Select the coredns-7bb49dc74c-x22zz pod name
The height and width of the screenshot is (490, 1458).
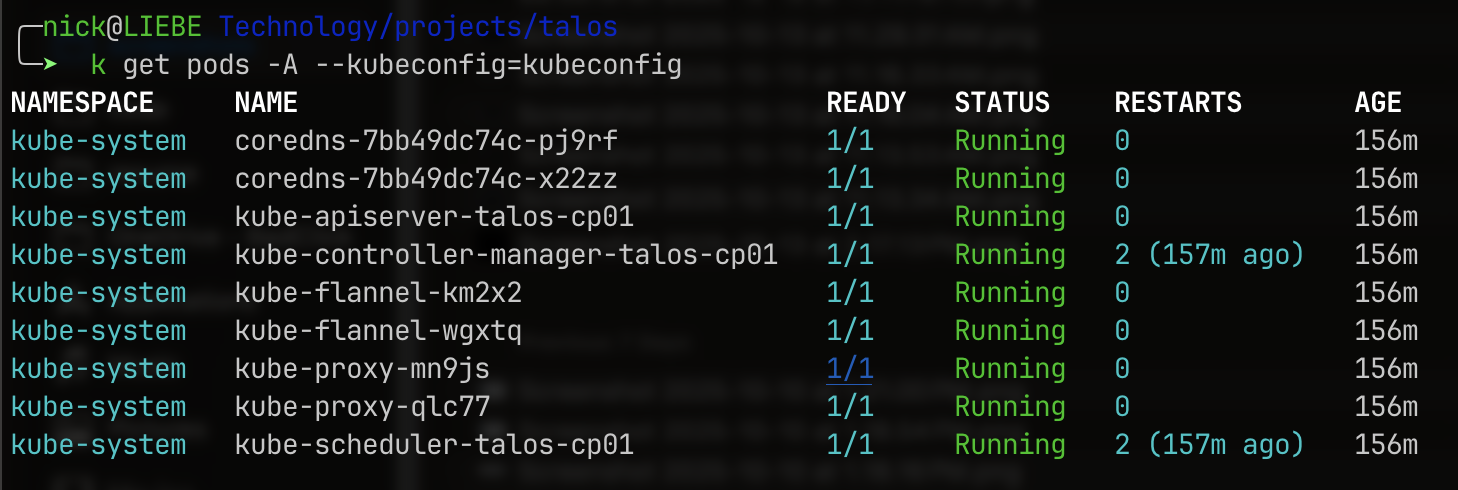(x=426, y=179)
